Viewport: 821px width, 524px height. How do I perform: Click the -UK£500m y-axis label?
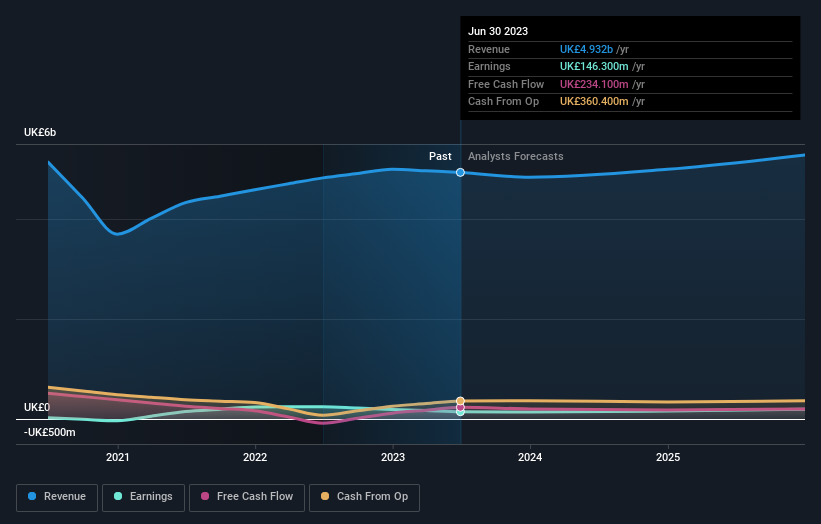[50, 432]
